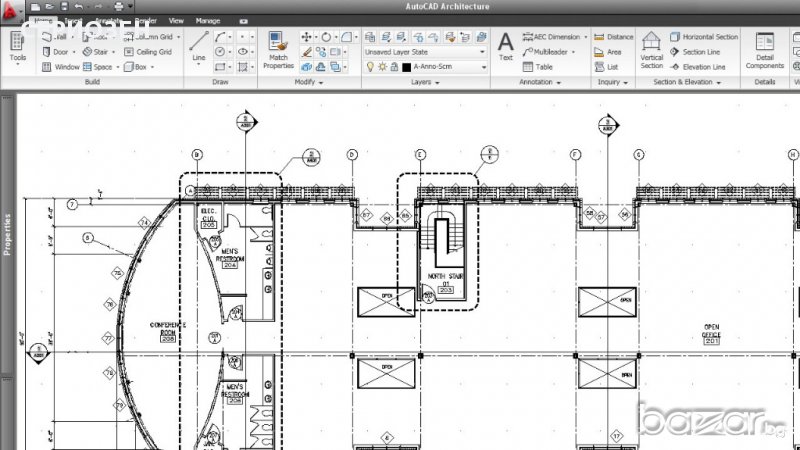Open the Manage ribbon tab
Image resolution: width=800 pixels, height=450 pixels.
point(208,20)
